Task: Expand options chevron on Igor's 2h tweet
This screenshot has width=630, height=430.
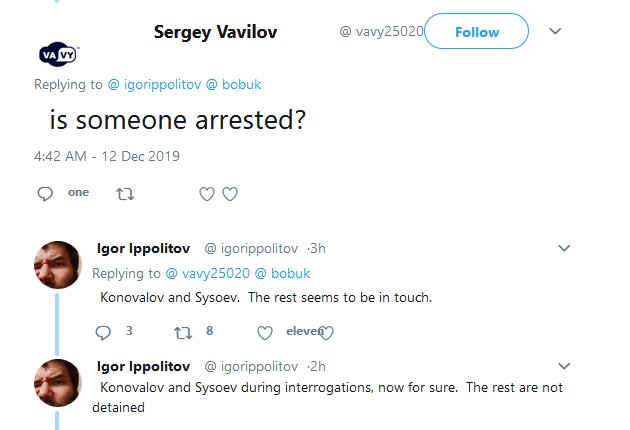Action: point(564,364)
